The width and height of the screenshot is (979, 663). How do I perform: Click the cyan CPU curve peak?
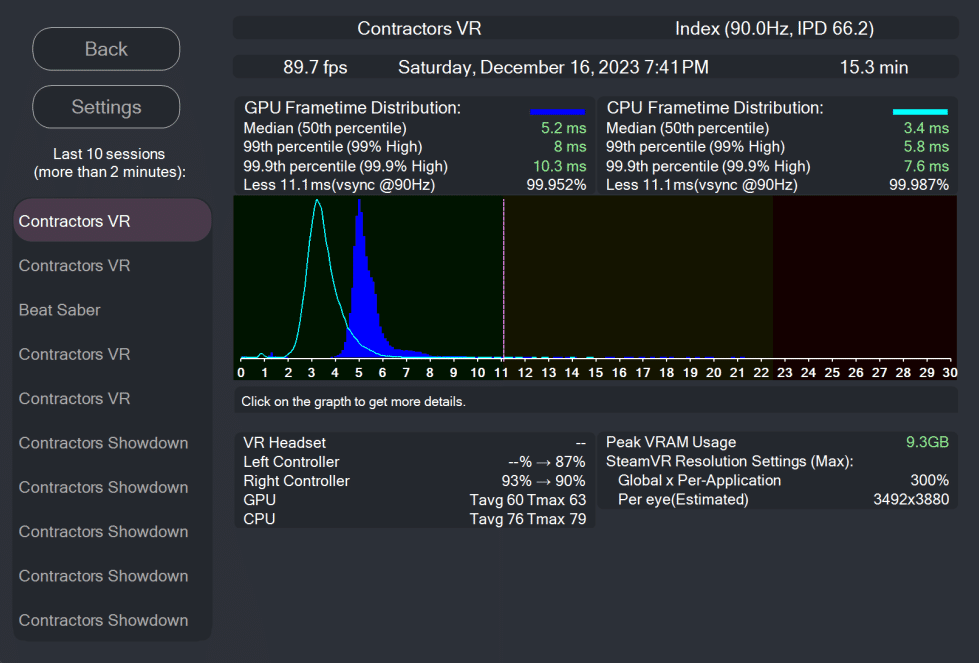pos(318,202)
